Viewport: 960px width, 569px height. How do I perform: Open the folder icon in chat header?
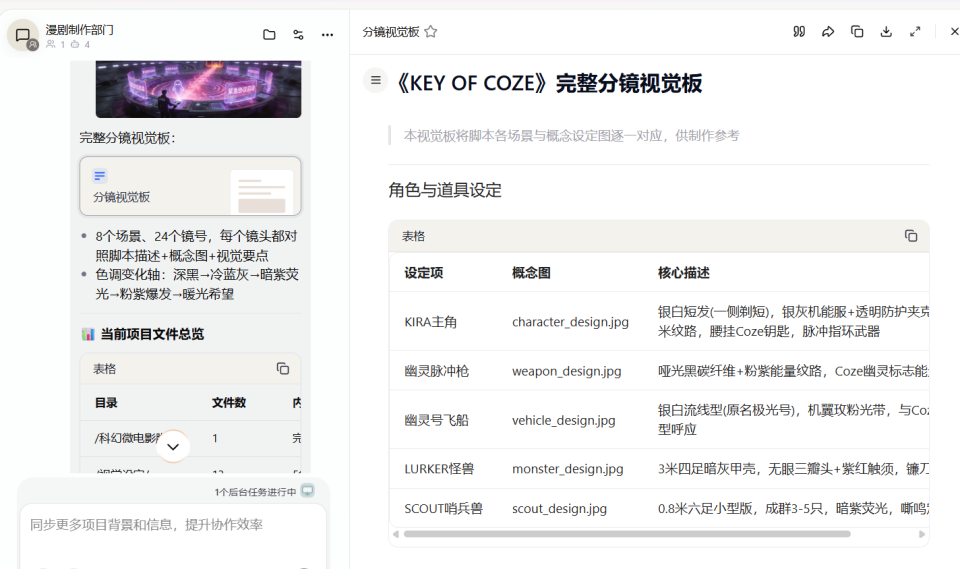269,35
